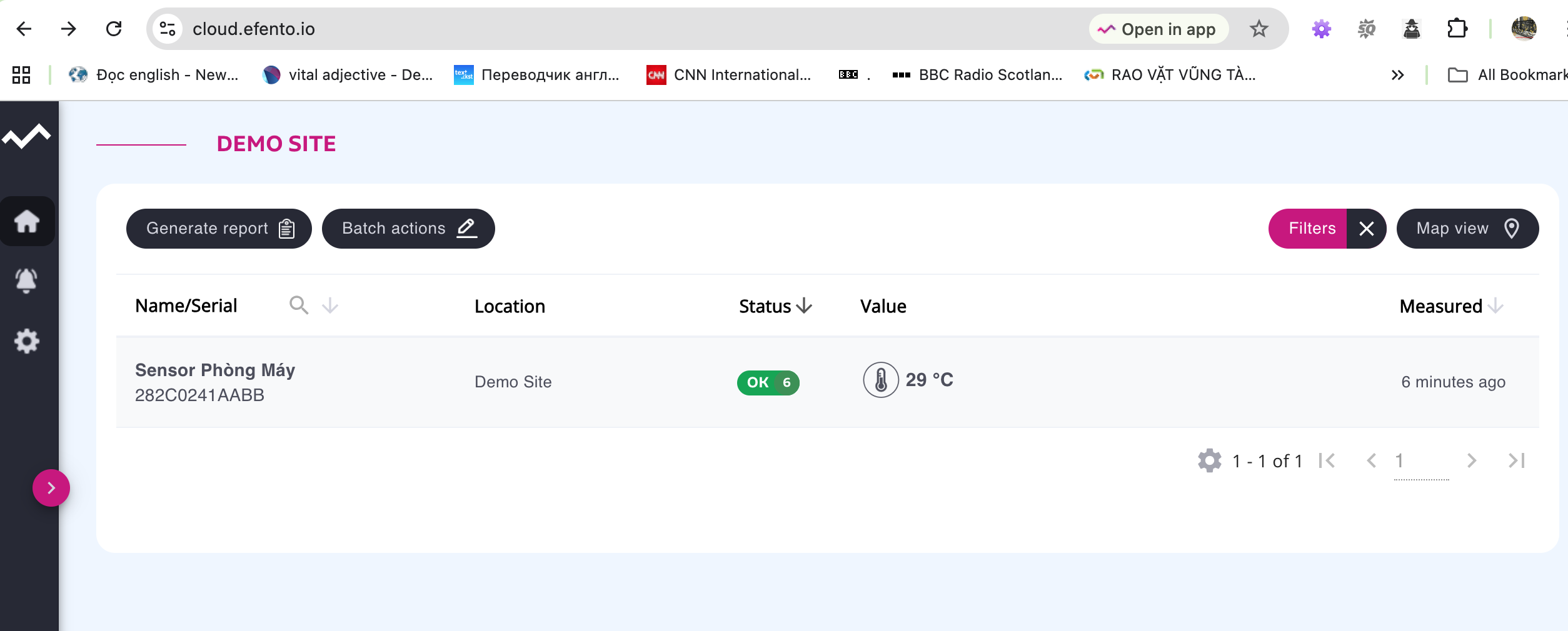Open the home dashboard in sidebar
The image size is (1568, 631).
(x=27, y=221)
